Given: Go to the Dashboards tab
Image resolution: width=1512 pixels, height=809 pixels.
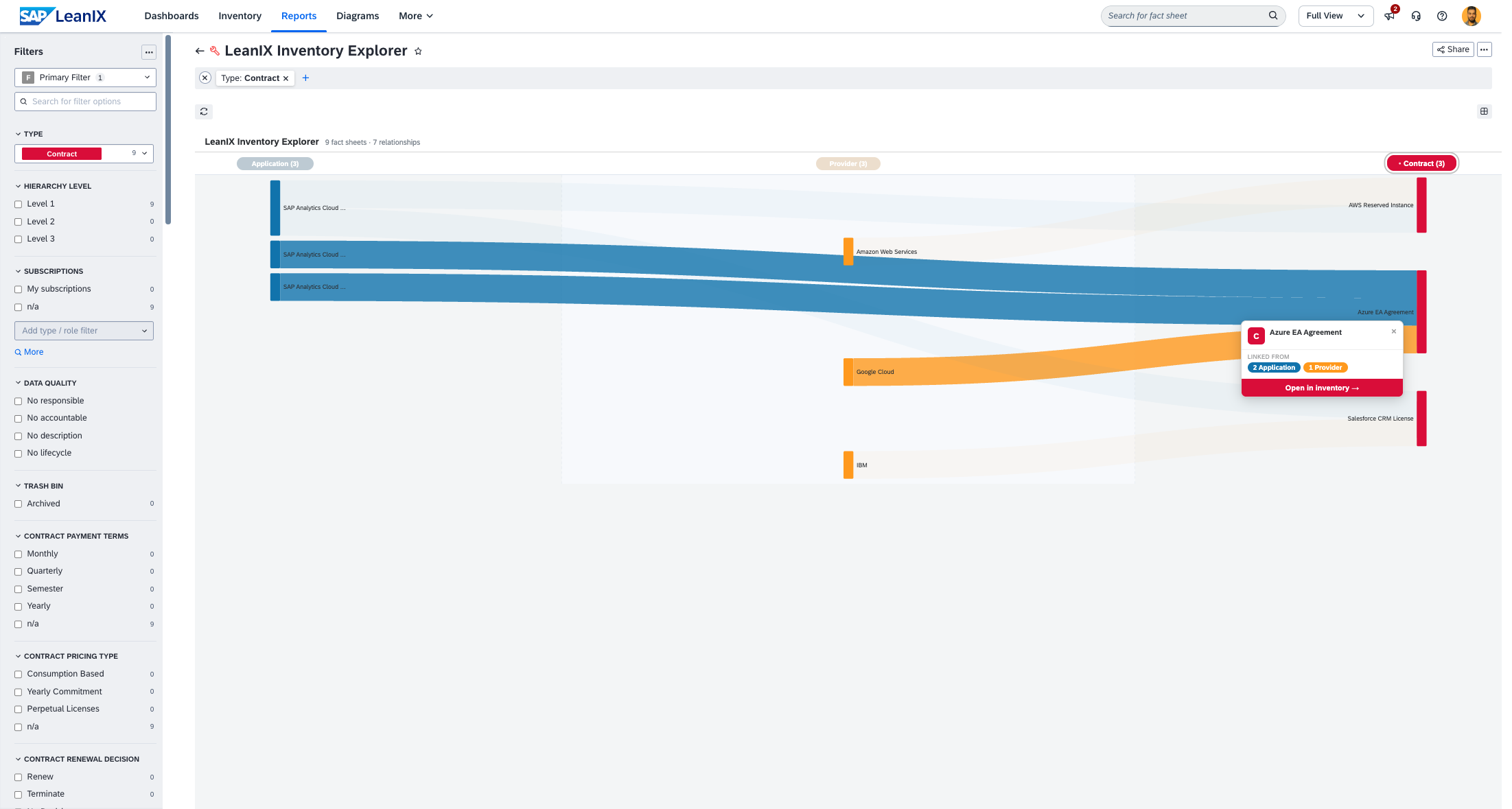Looking at the screenshot, I should (172, 16).
